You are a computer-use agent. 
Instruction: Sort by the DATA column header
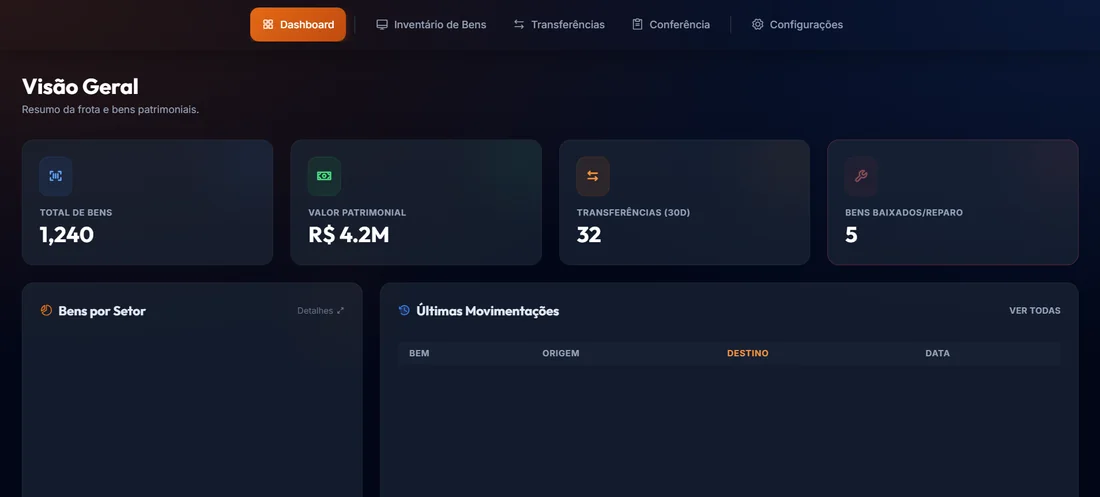pos(937,353)
